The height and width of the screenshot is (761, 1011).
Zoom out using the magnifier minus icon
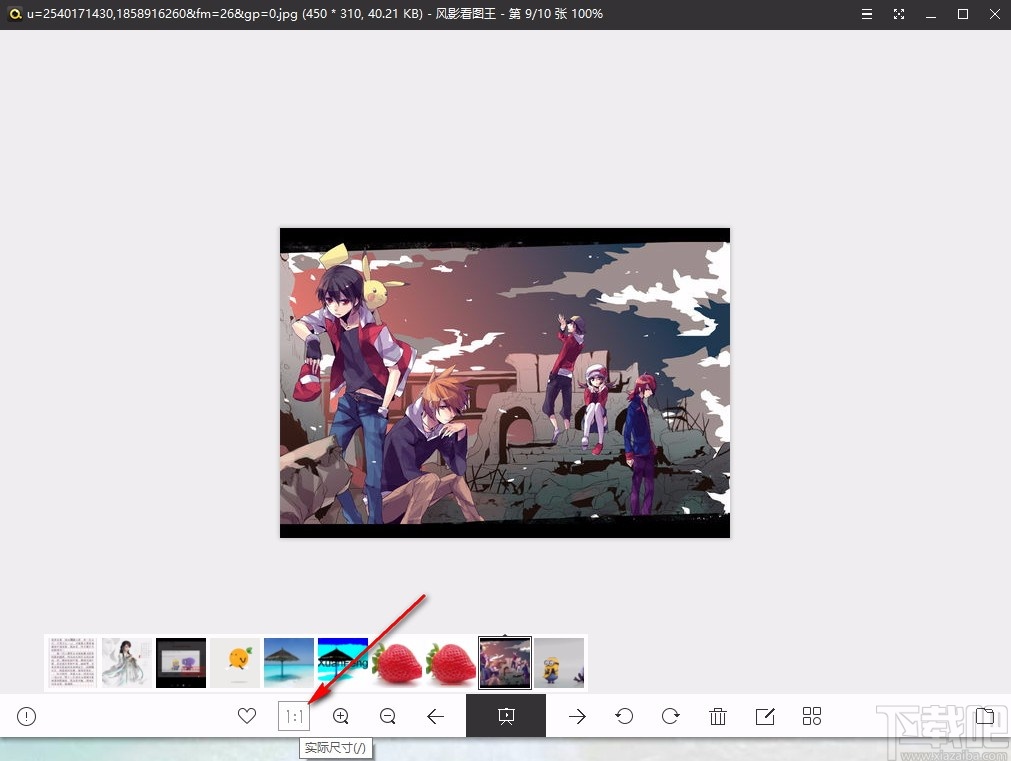pos(388,716)
